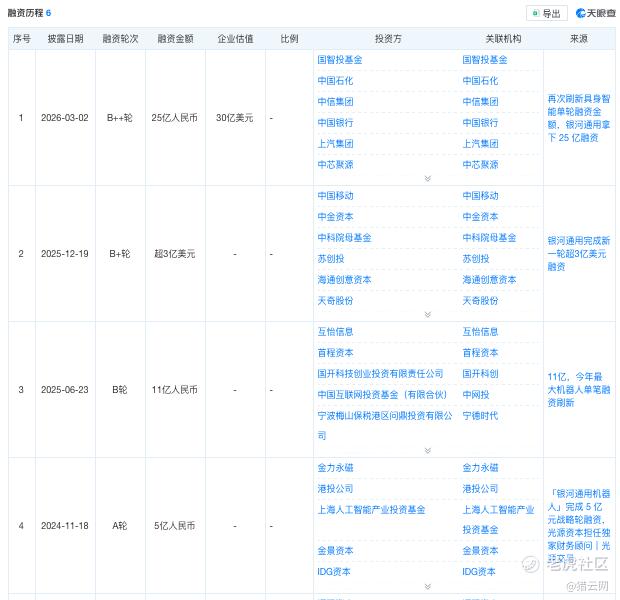Open source article 银河通用机器人完成5亿元战略轮融资
This screenshot has height=600, width=620.
click(579, 526)
